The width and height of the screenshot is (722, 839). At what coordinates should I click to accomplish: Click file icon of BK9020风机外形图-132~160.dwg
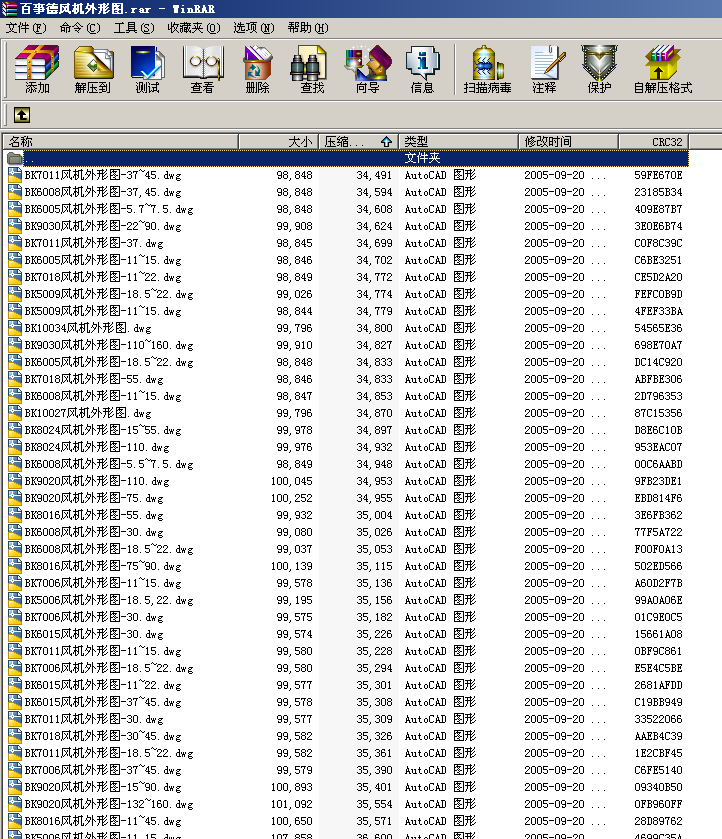15,804
